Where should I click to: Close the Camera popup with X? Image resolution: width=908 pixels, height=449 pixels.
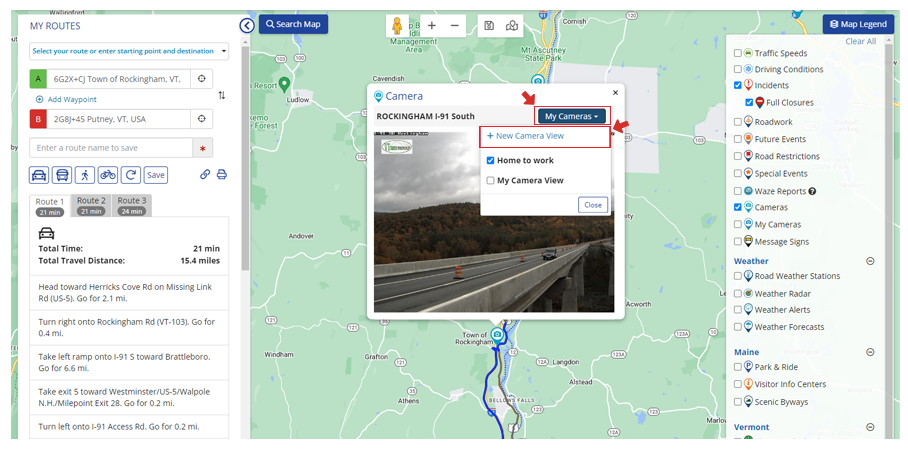point(616,92)
